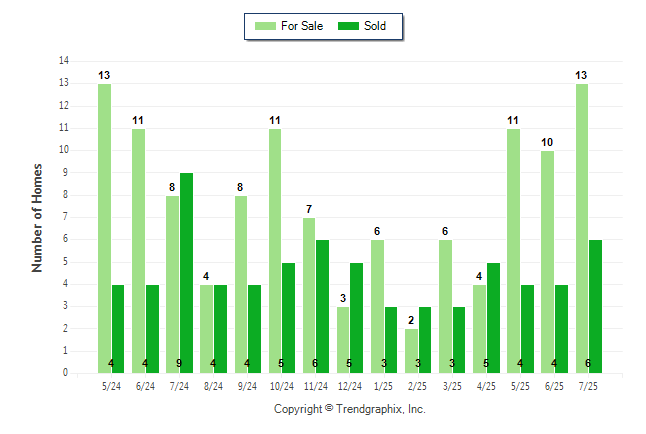Screen dimensions: 646x434
Task: Click the 4/25 Sold bar showing 5
Action: coord(493,318)
